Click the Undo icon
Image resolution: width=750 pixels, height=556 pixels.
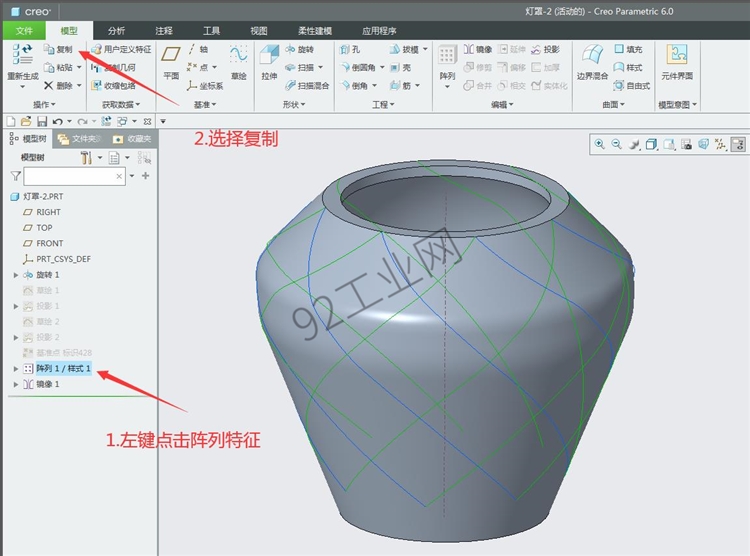[x=57, y=121]
